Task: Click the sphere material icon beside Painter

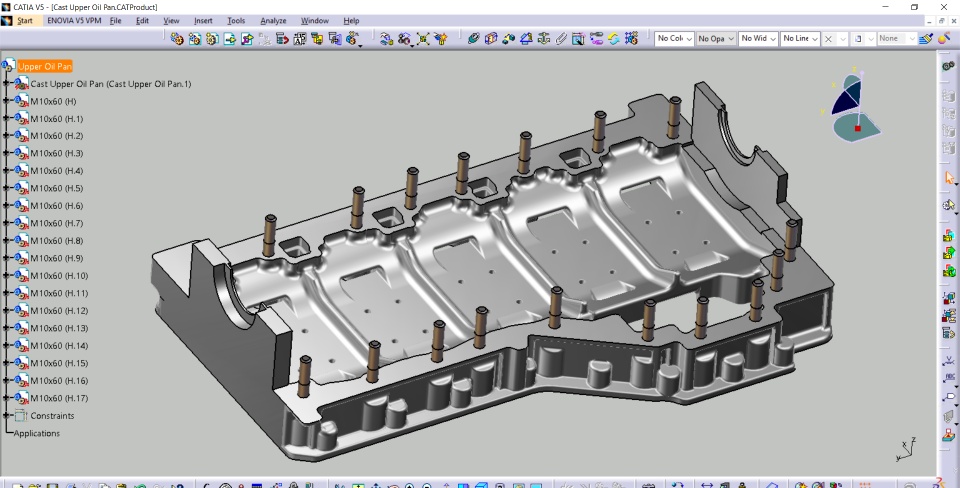Action: click(943, 39)
